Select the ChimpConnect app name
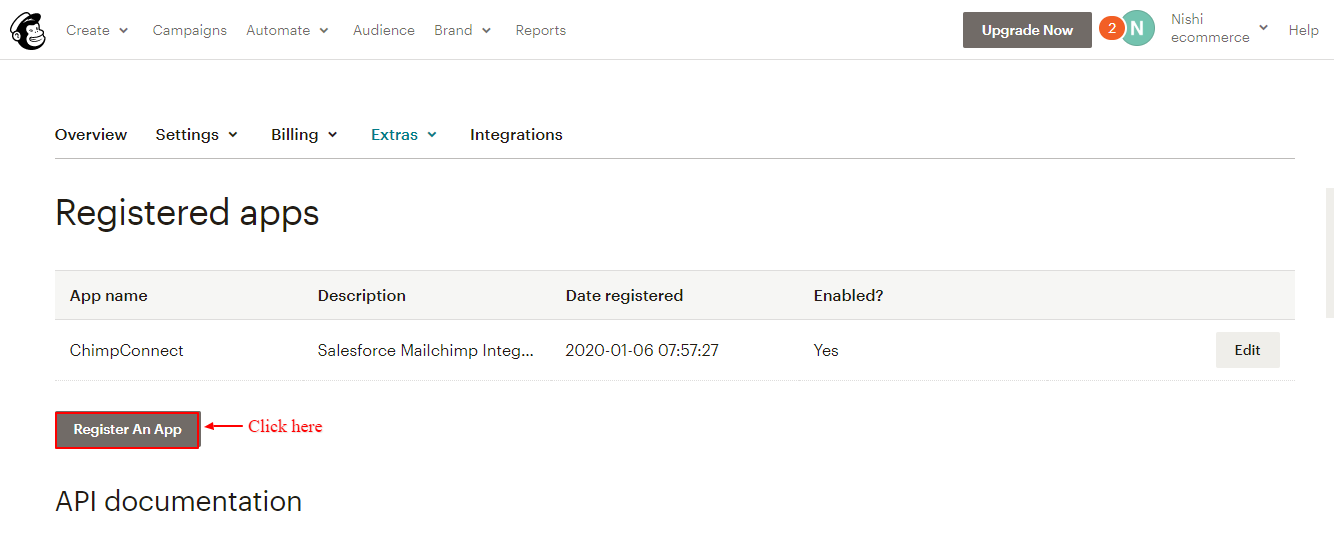The image size is (1334, 546). tap(127, 350)
